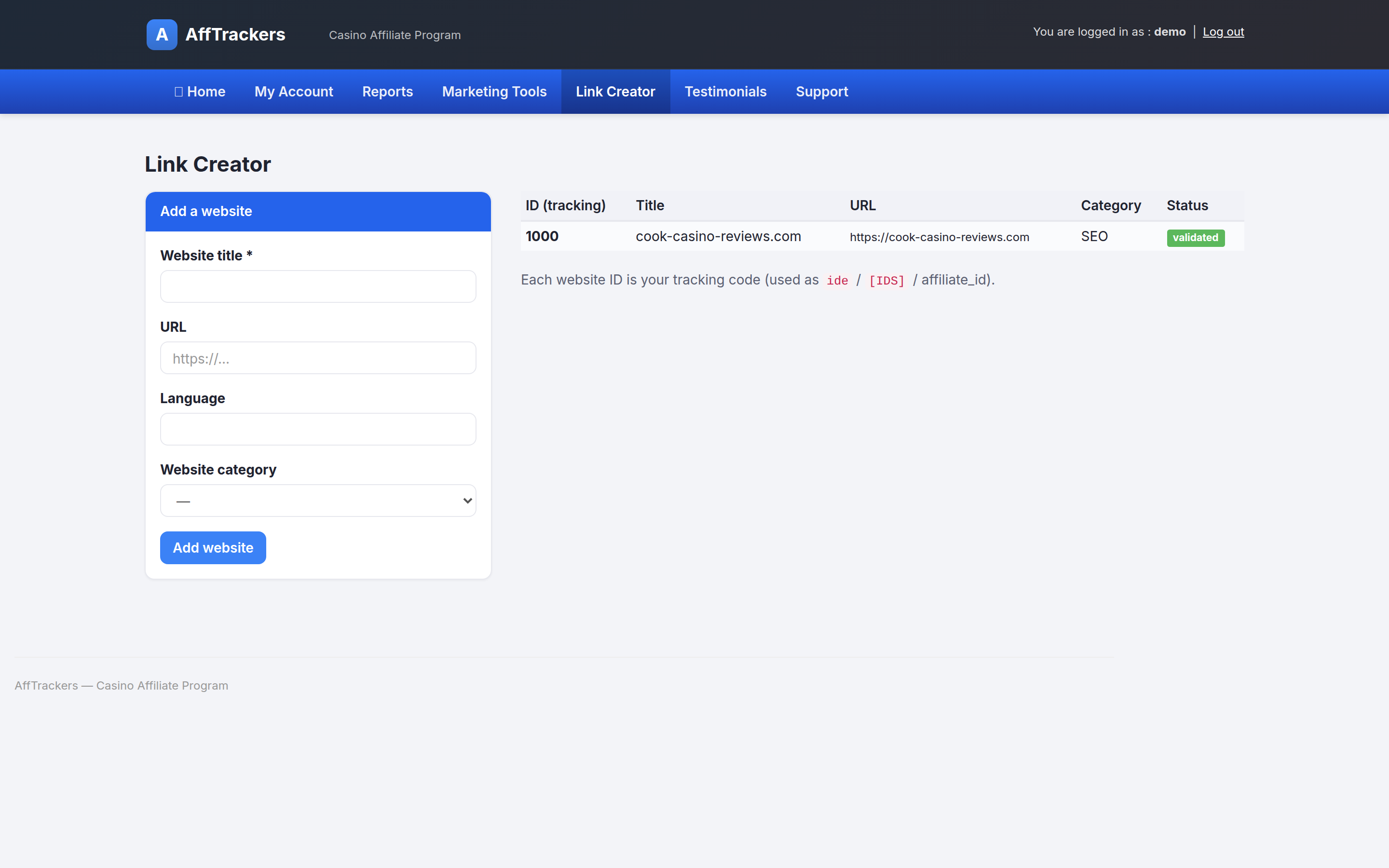The image size is (1389, 868).
Task: Click the Log out link
Action: [x=1223, y=32]
